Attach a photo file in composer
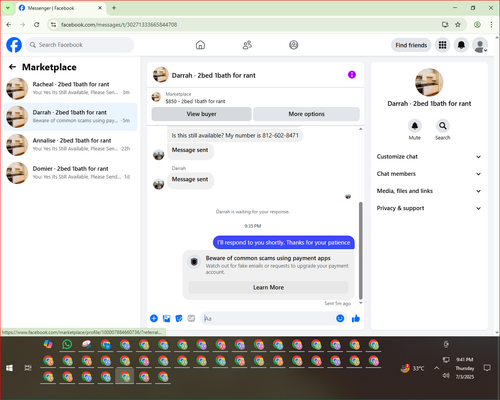 [x=166, y=318]
